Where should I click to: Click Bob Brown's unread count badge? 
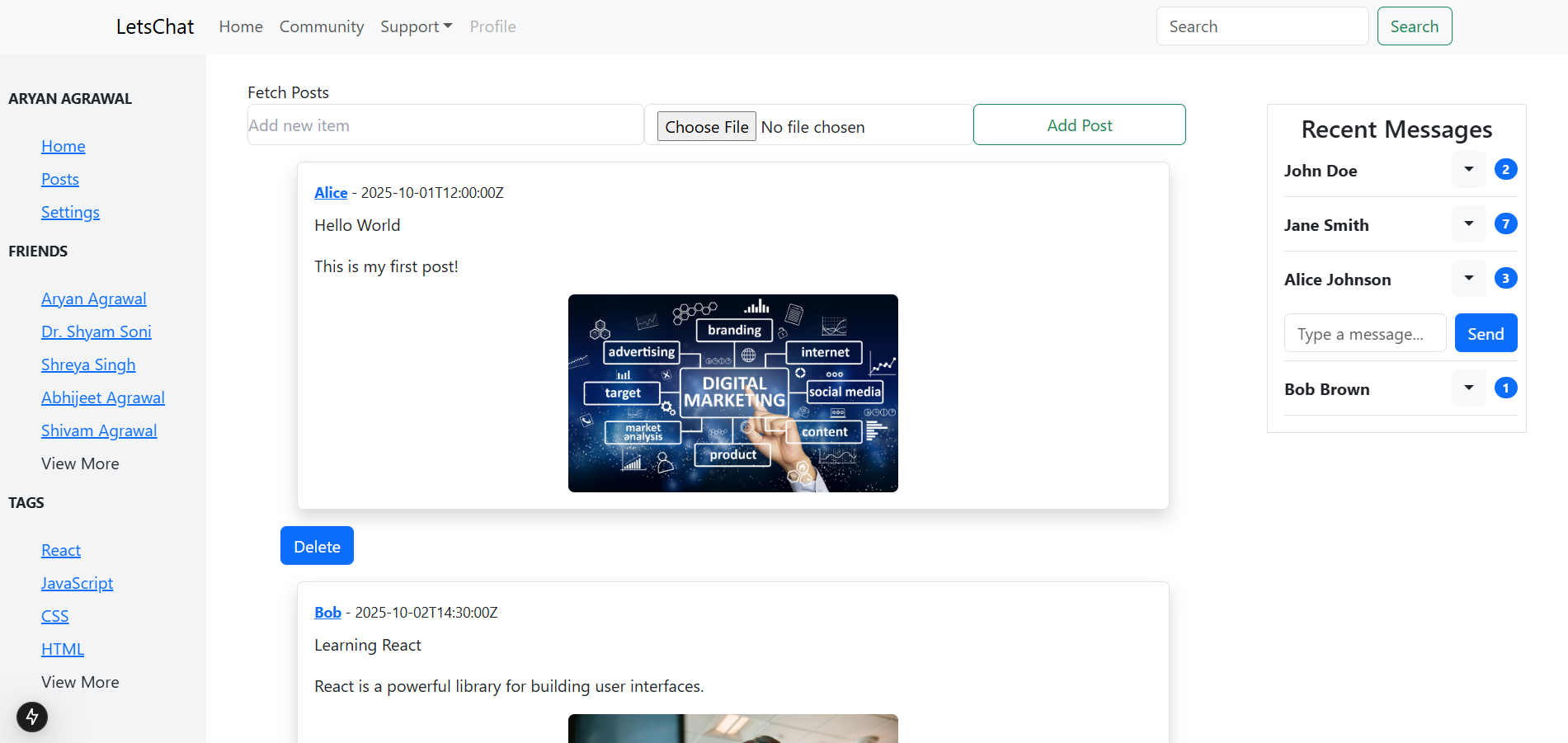pos(1505,388)
